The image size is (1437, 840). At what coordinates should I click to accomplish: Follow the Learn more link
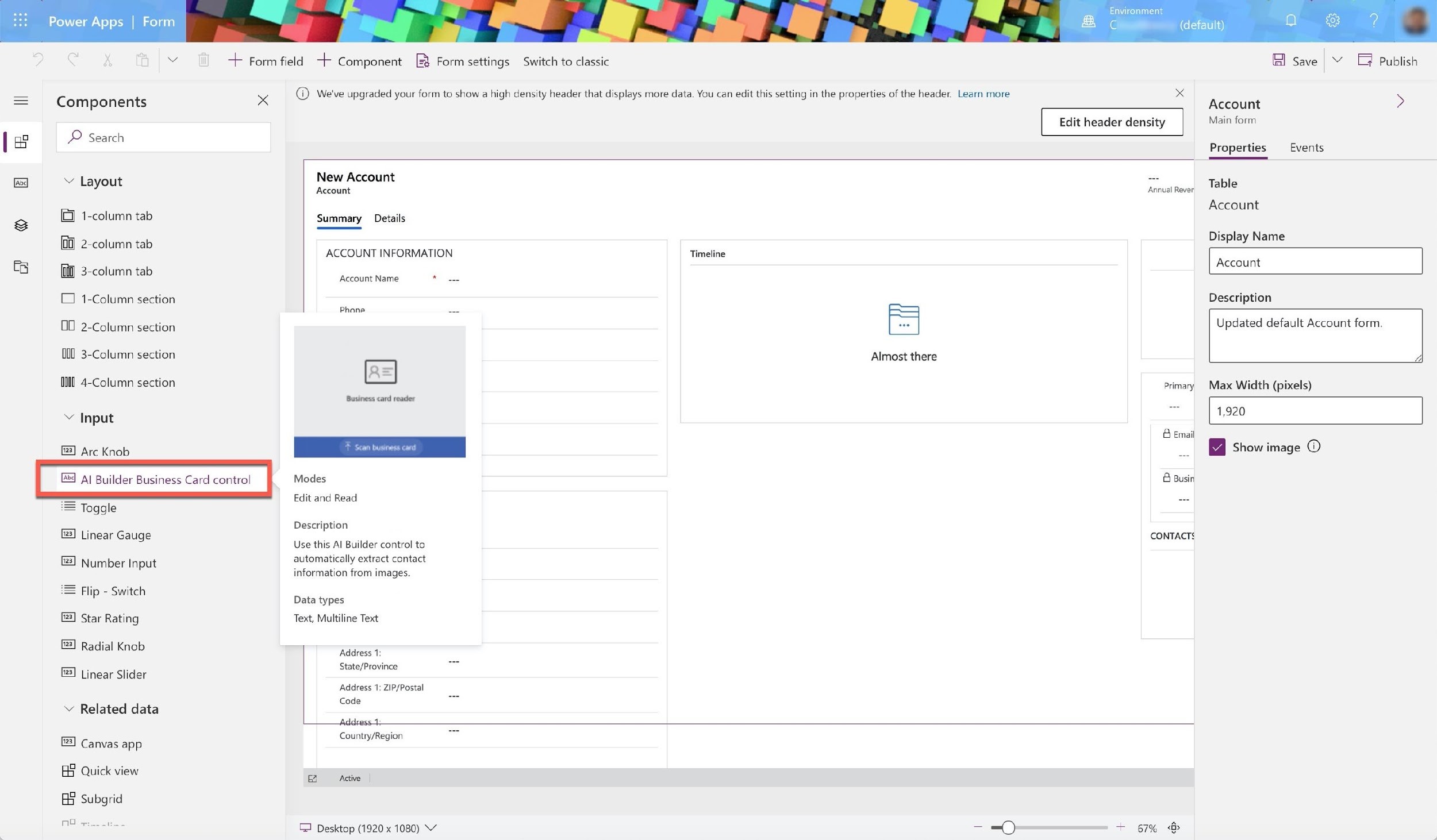(983, 94)
